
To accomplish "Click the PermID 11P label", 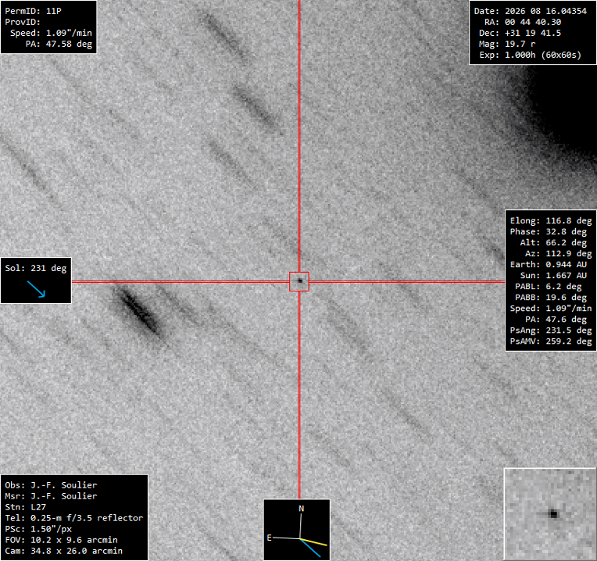I will [33, 11].
